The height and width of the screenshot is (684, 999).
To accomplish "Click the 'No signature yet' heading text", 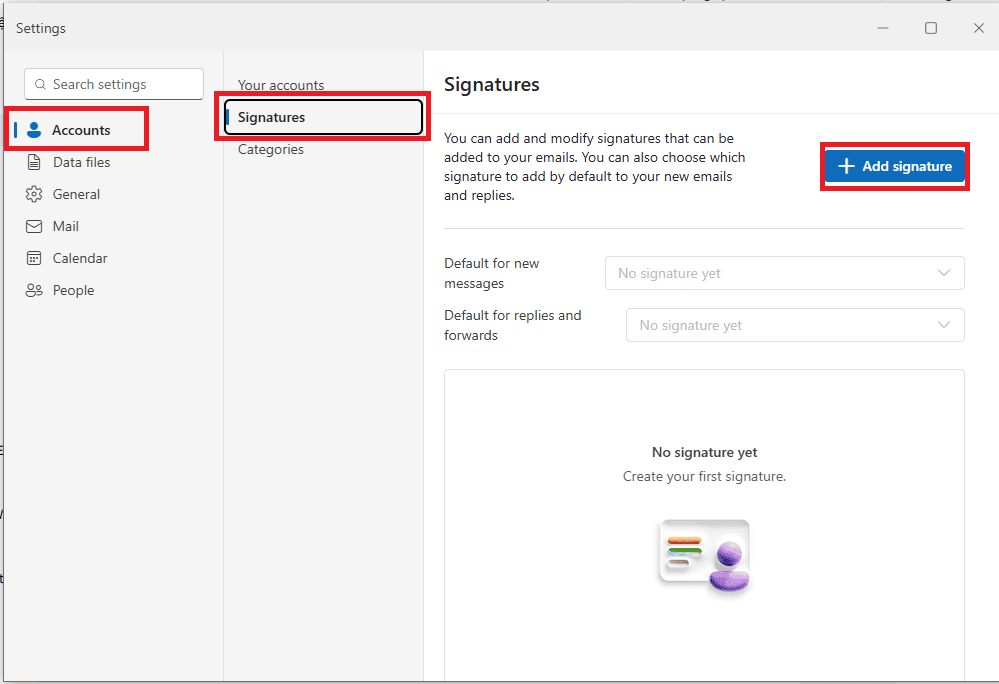I will (705, 452).
